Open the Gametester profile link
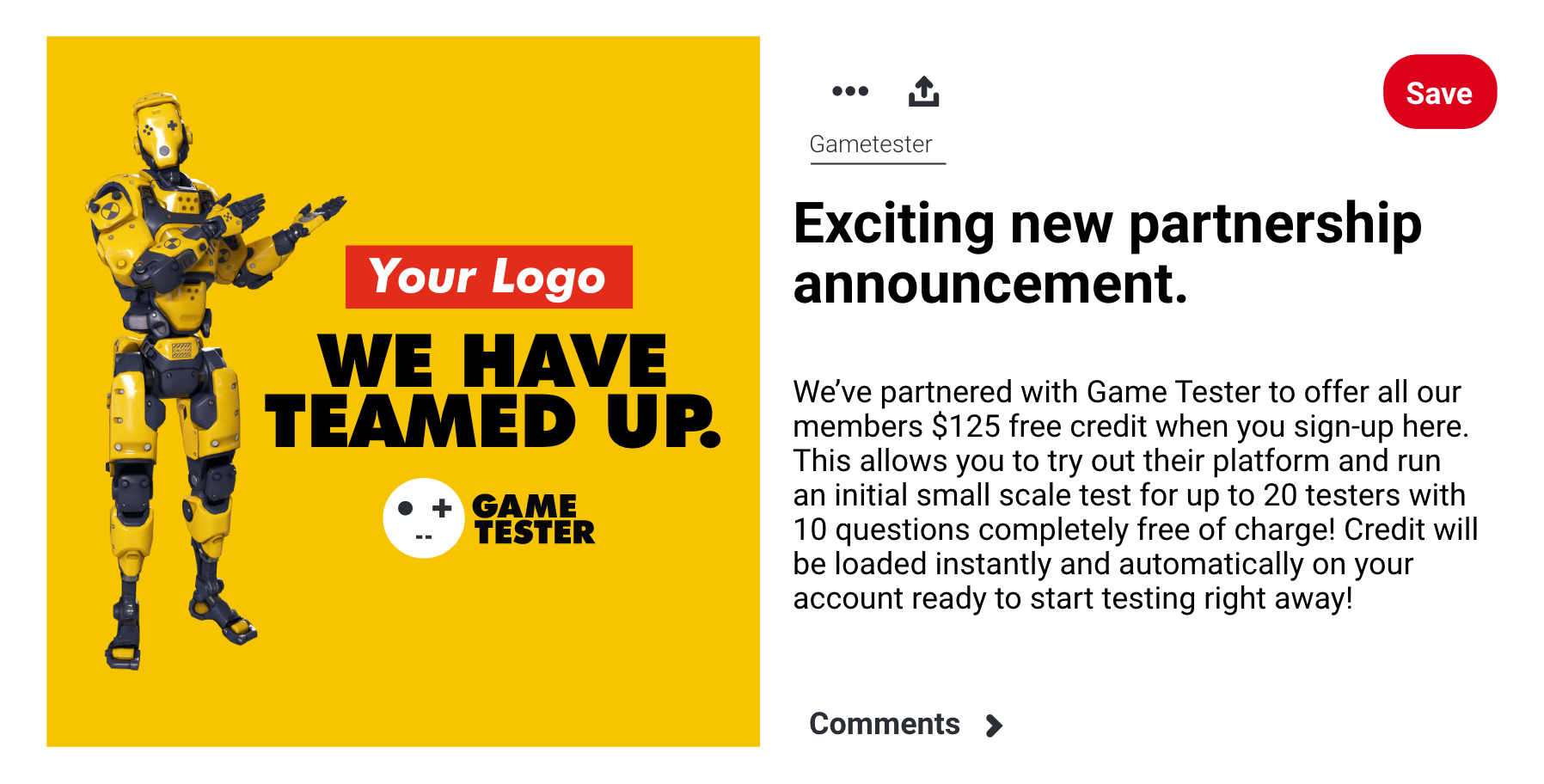The width and height of the screenshot is (1544, 784). click(x=871, y=144)
